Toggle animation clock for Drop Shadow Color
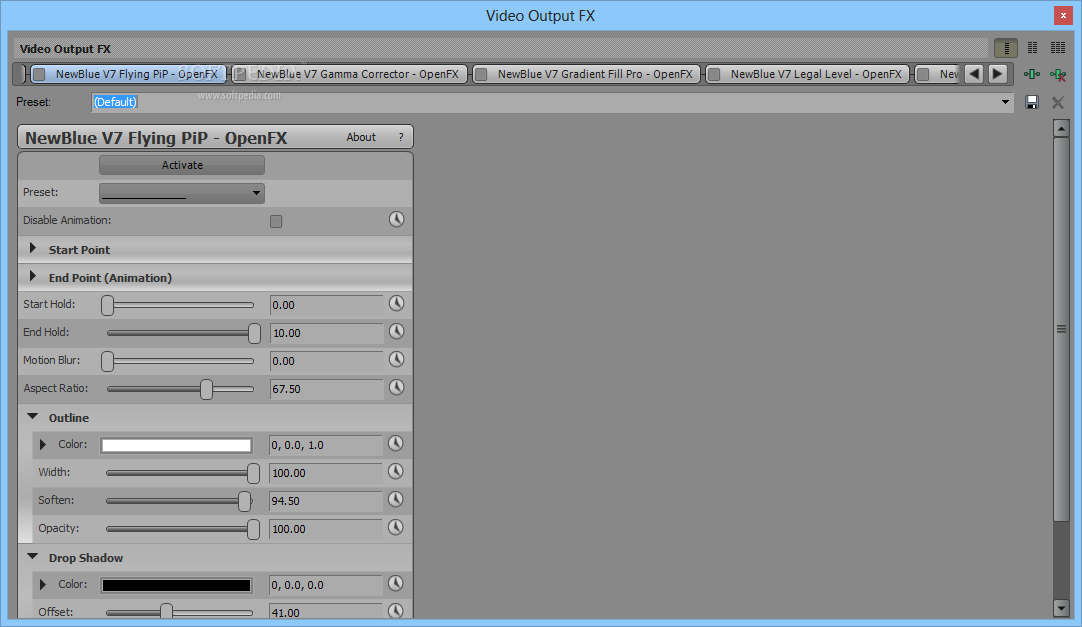 pos(395,584)
